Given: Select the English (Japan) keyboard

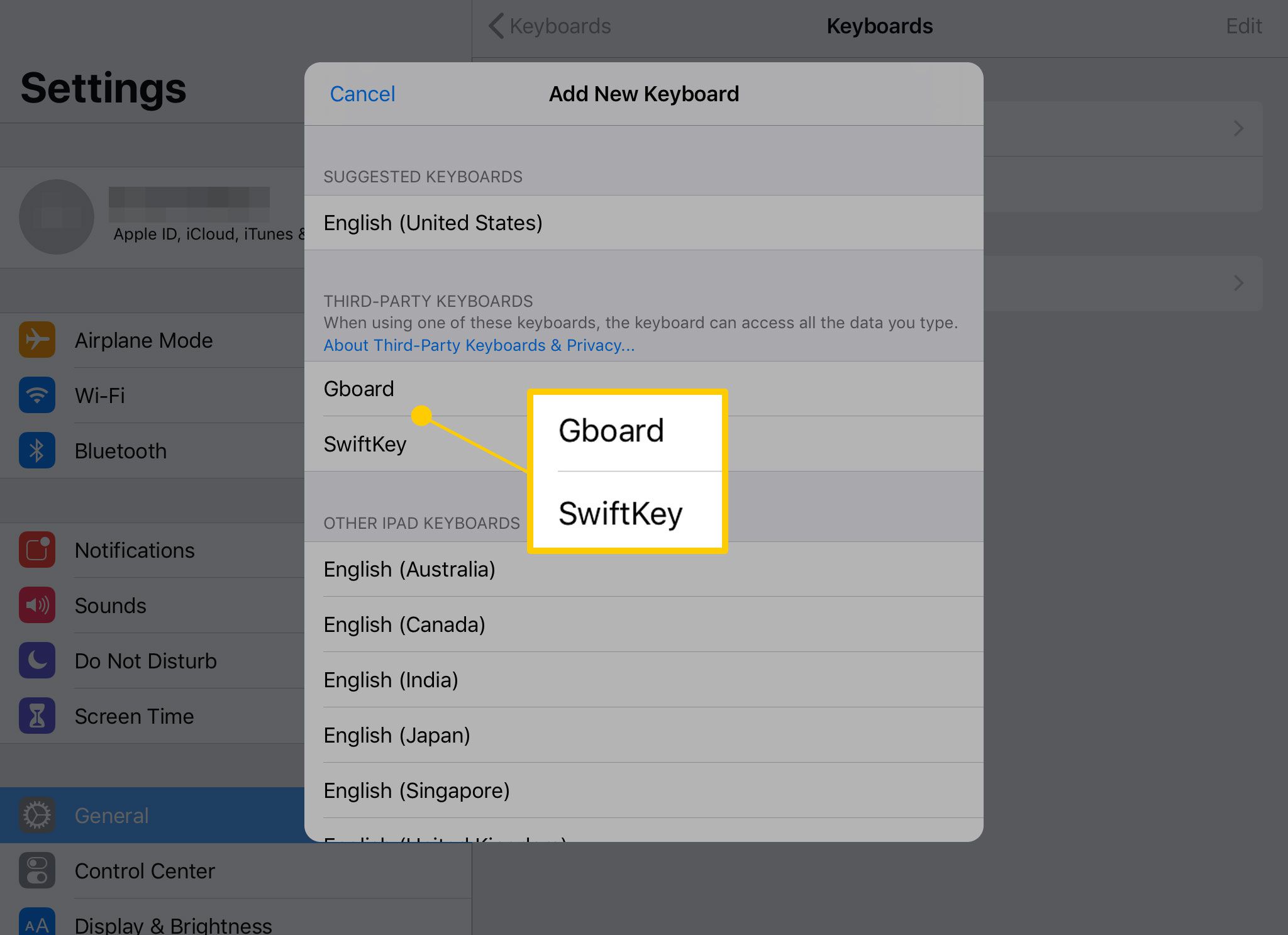Looking at the screenshot, I should tap(643, 735).
